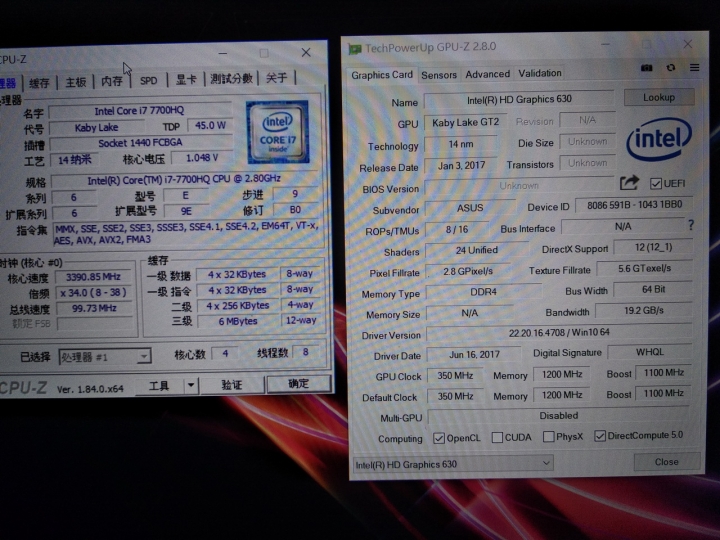Click the Bandwidth value 19.2 GB/s
720x540 pixels.
pyautogui.click(x=643, y=311)
